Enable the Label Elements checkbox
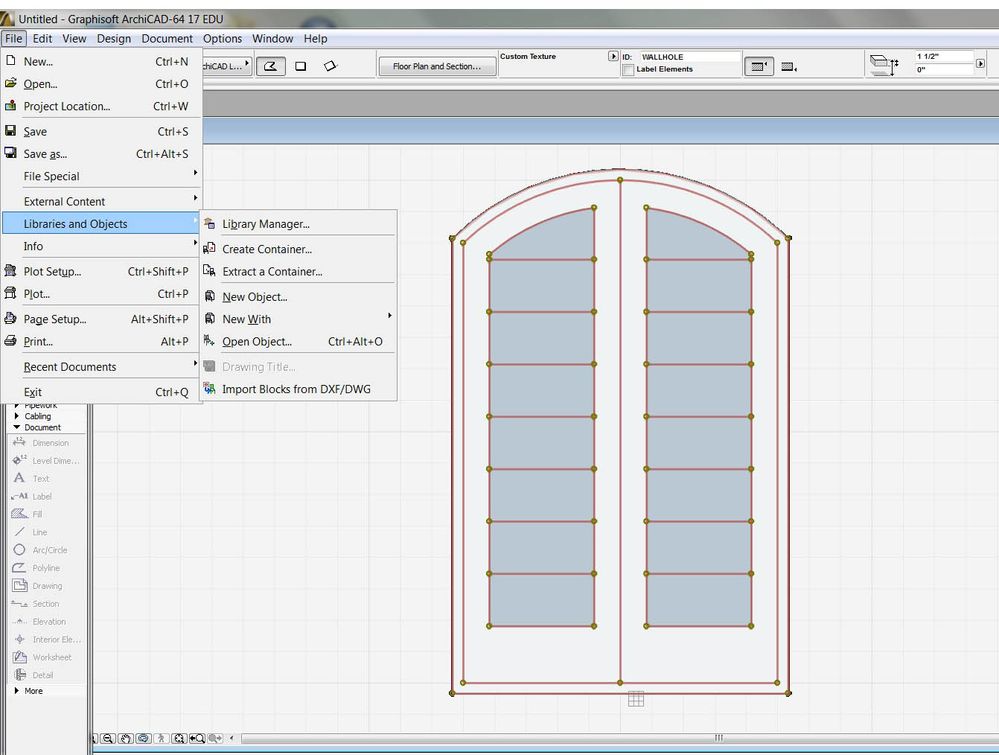This screenshot has height=755, width=999. pyautogui.click(x=628, y=70)
